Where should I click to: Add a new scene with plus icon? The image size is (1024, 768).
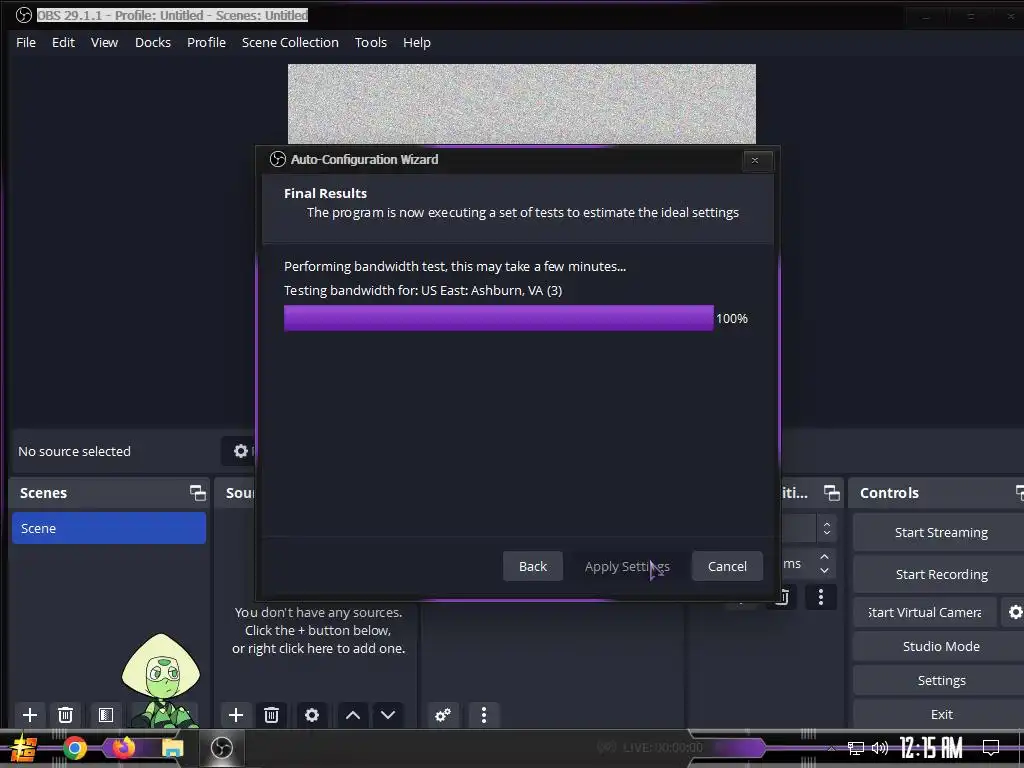[x=29, y=715]
